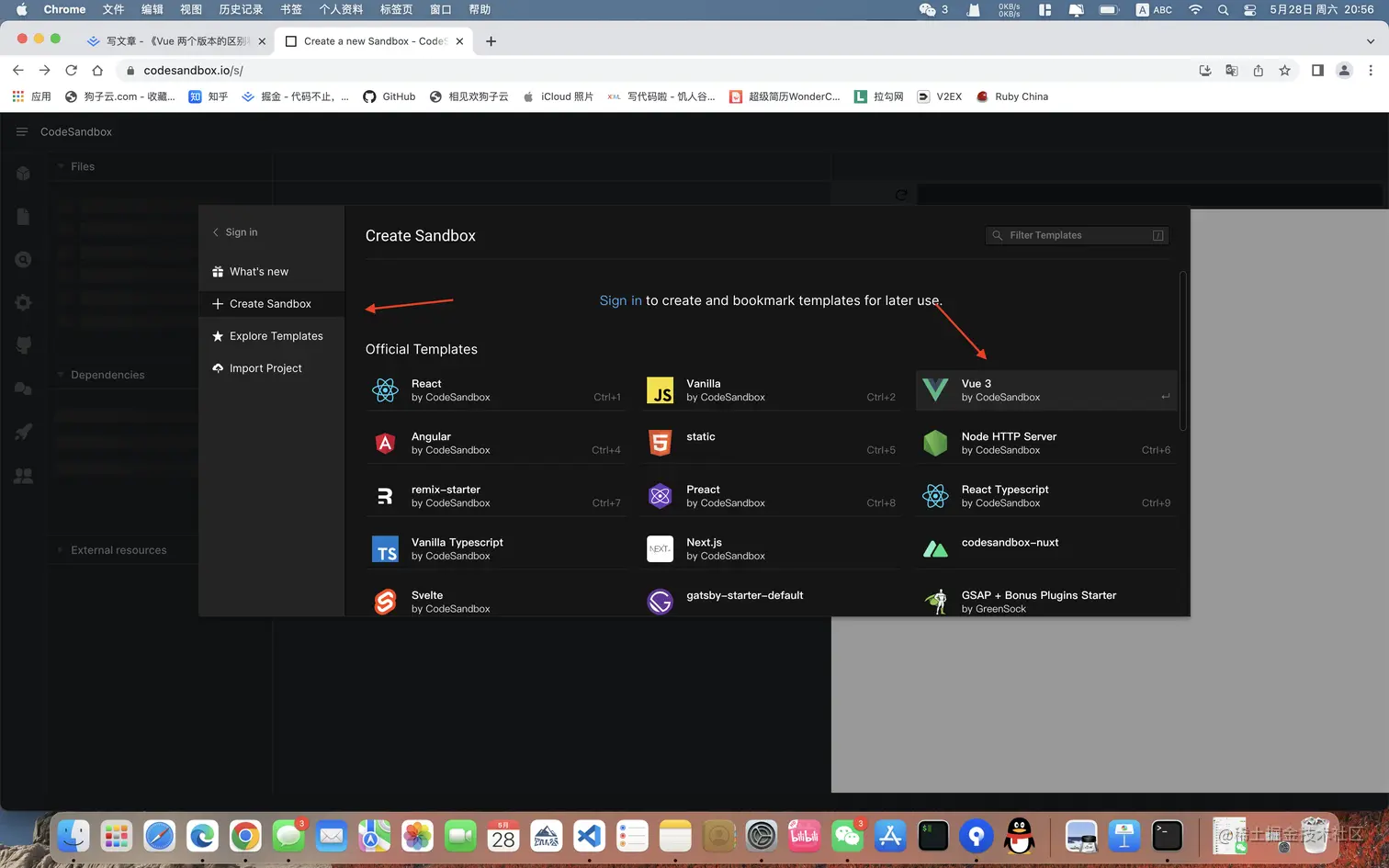Focus the Filter Templates search field
Image resolution: width=1389 pixels, height=868 pixels.
1077,235
